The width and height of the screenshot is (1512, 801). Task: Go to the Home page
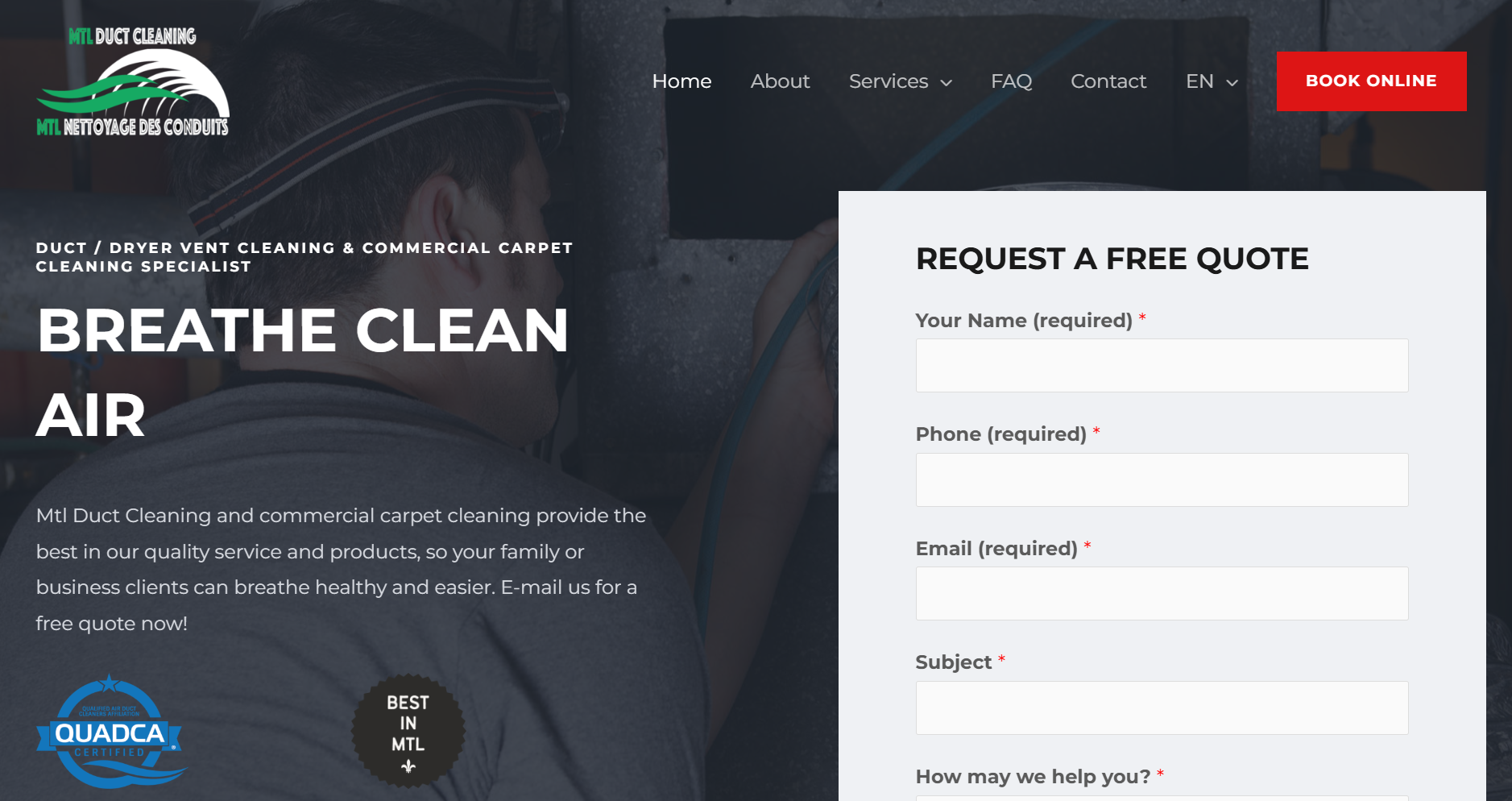point(681,81)
